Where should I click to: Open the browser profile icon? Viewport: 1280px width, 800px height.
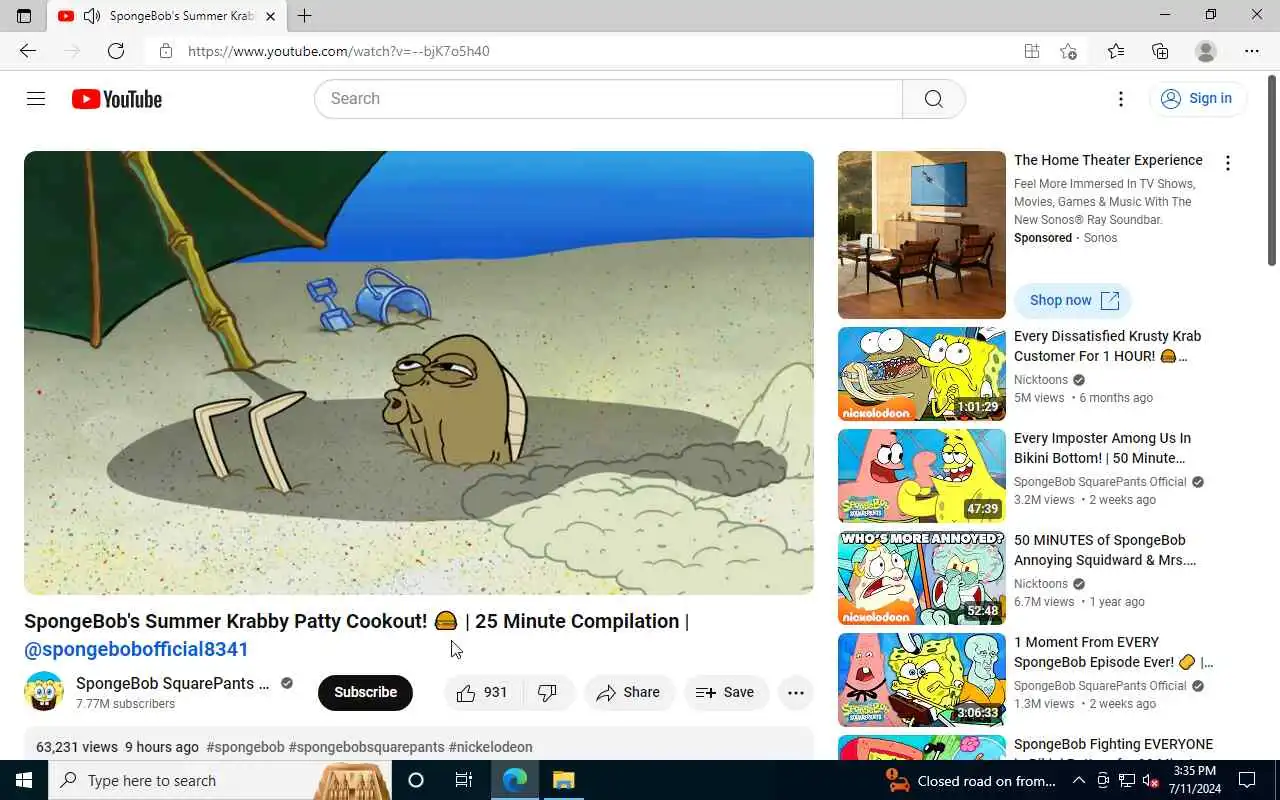point(1206,51)
